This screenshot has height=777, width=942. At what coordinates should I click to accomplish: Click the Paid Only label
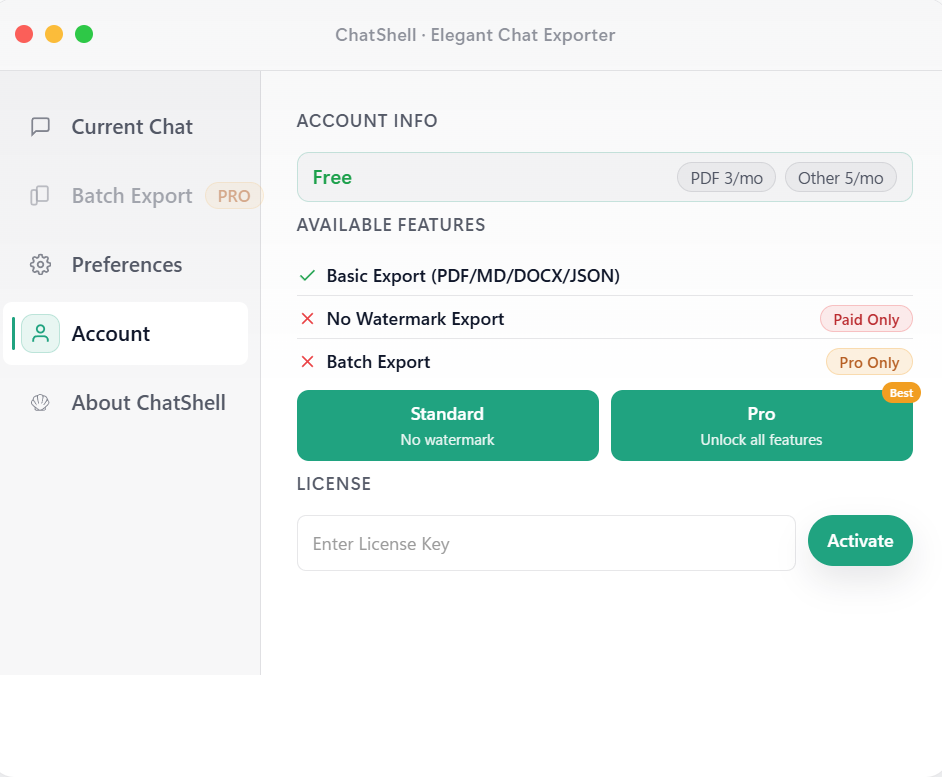866,320
